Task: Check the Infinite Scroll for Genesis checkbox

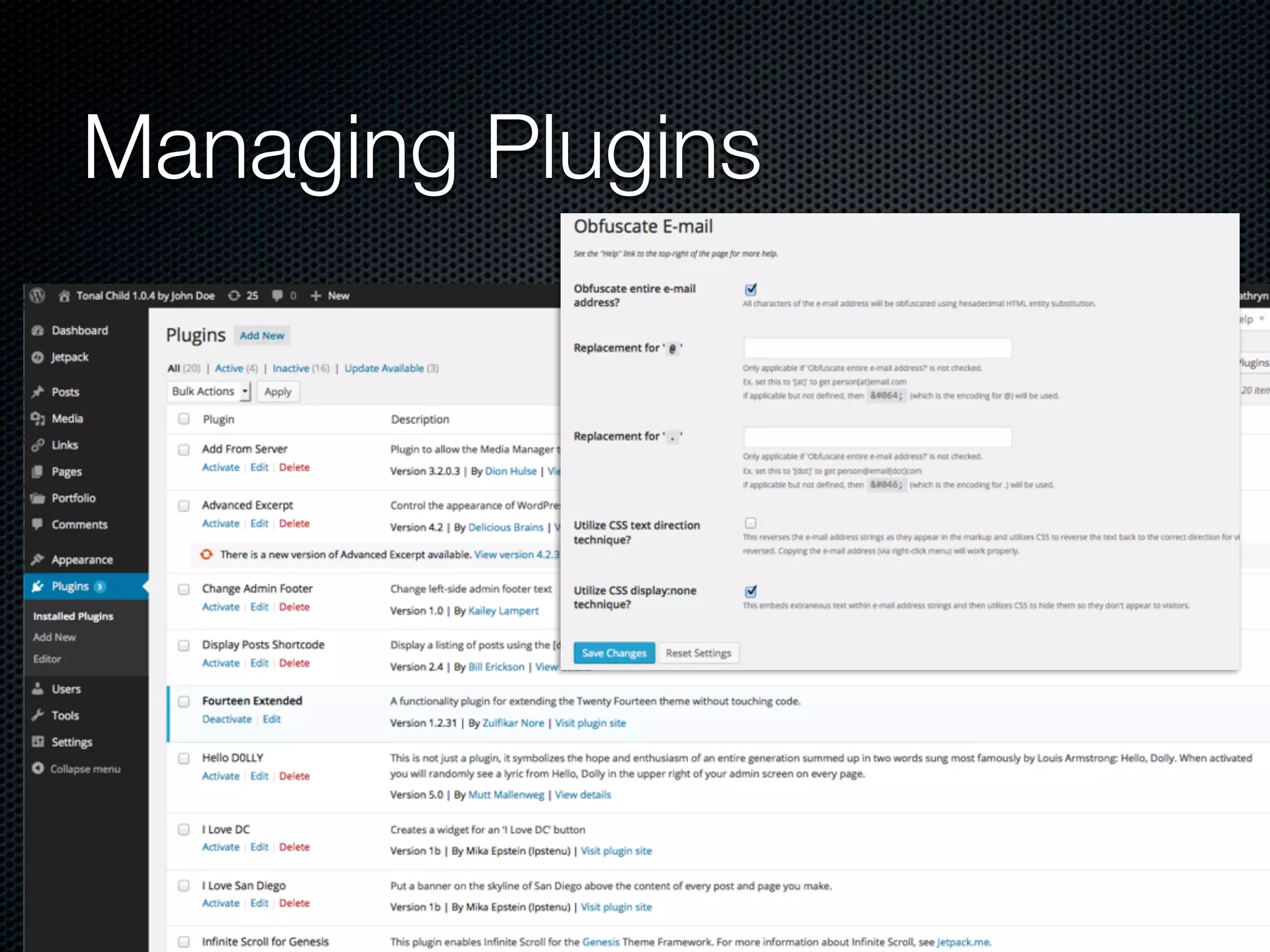Action: coord(184,942)
